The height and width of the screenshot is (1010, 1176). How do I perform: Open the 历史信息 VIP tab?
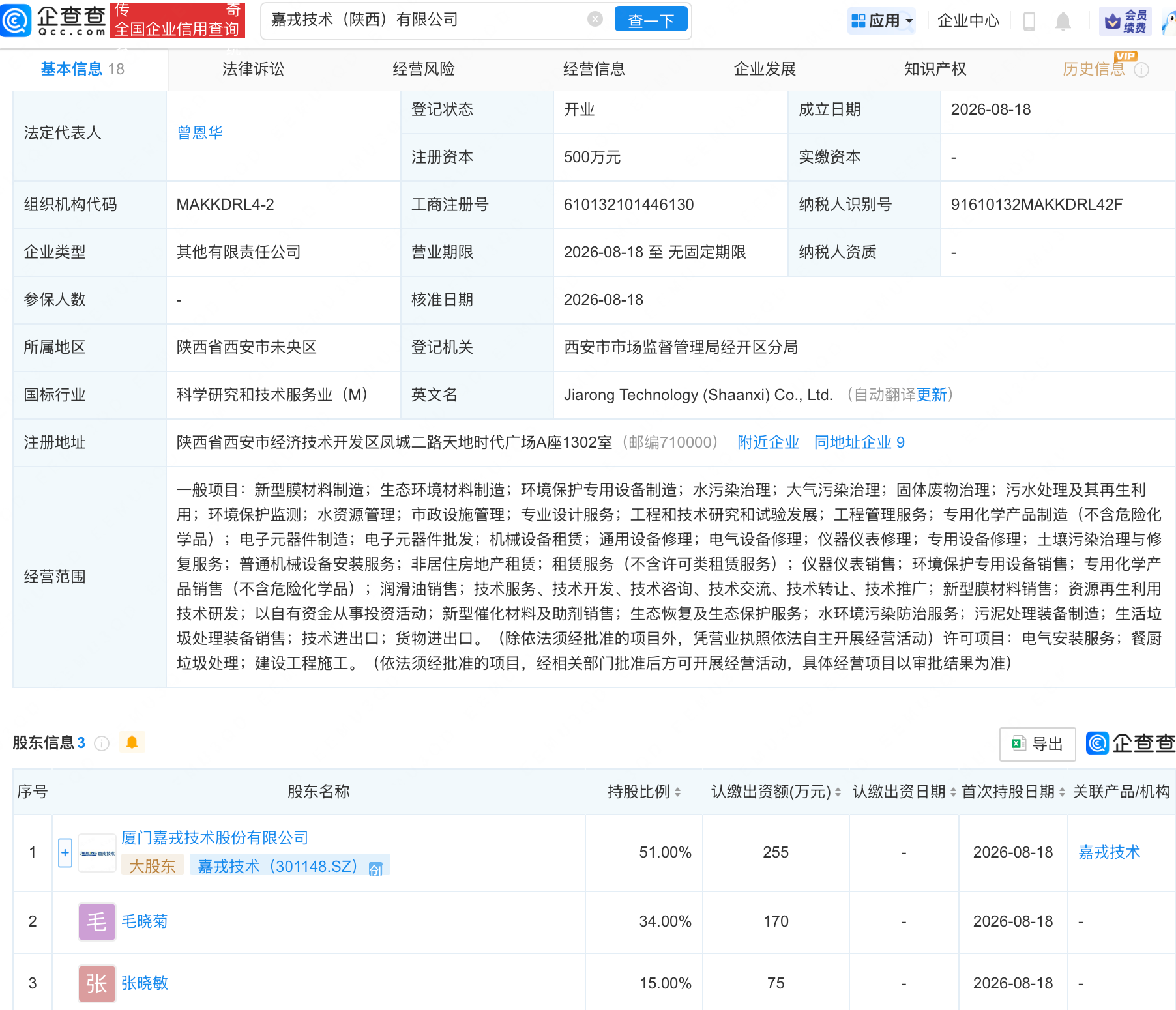(x=1094, y=69)
